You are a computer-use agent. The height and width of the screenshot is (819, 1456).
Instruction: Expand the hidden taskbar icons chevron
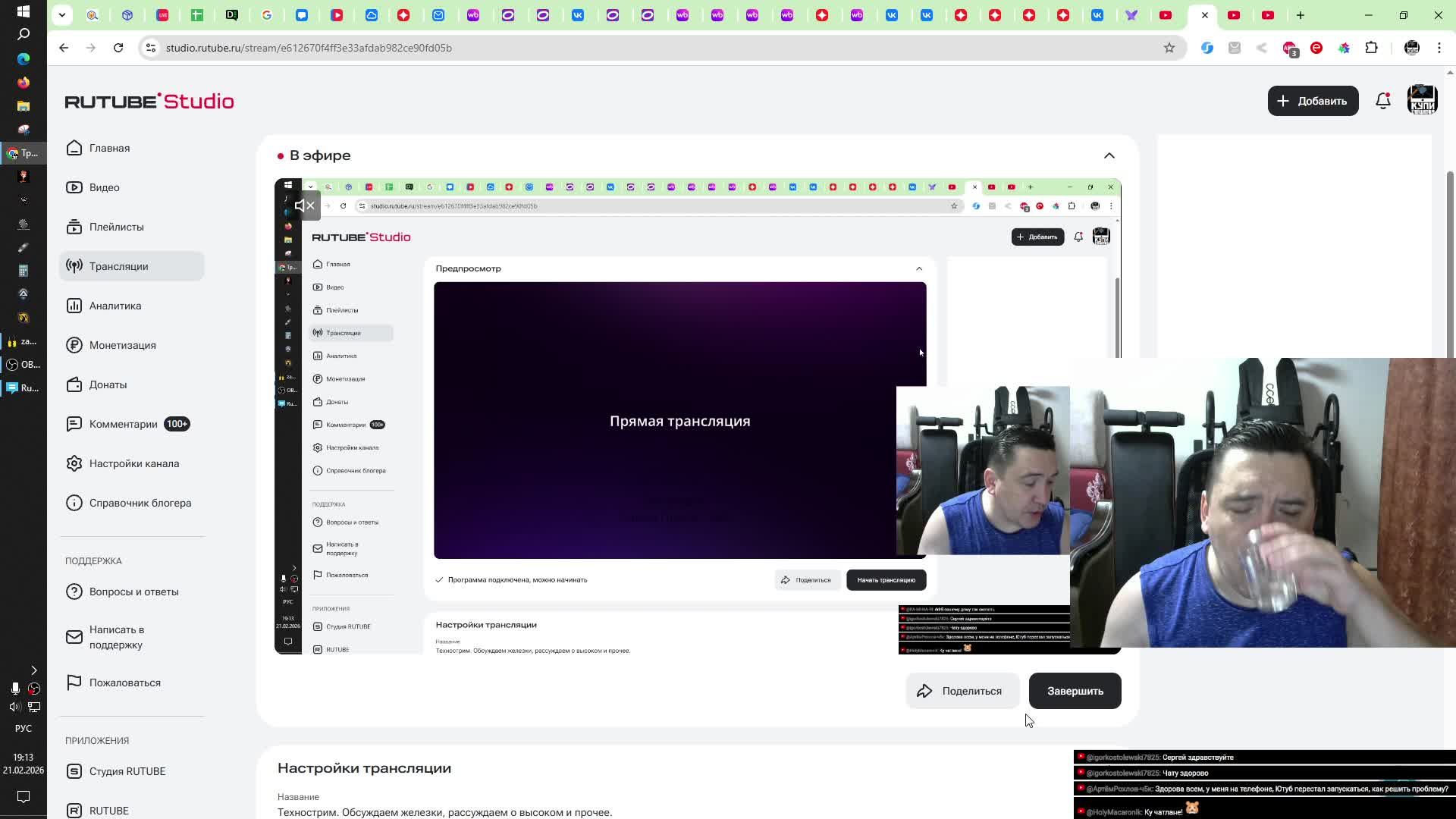tap(33, 670)
